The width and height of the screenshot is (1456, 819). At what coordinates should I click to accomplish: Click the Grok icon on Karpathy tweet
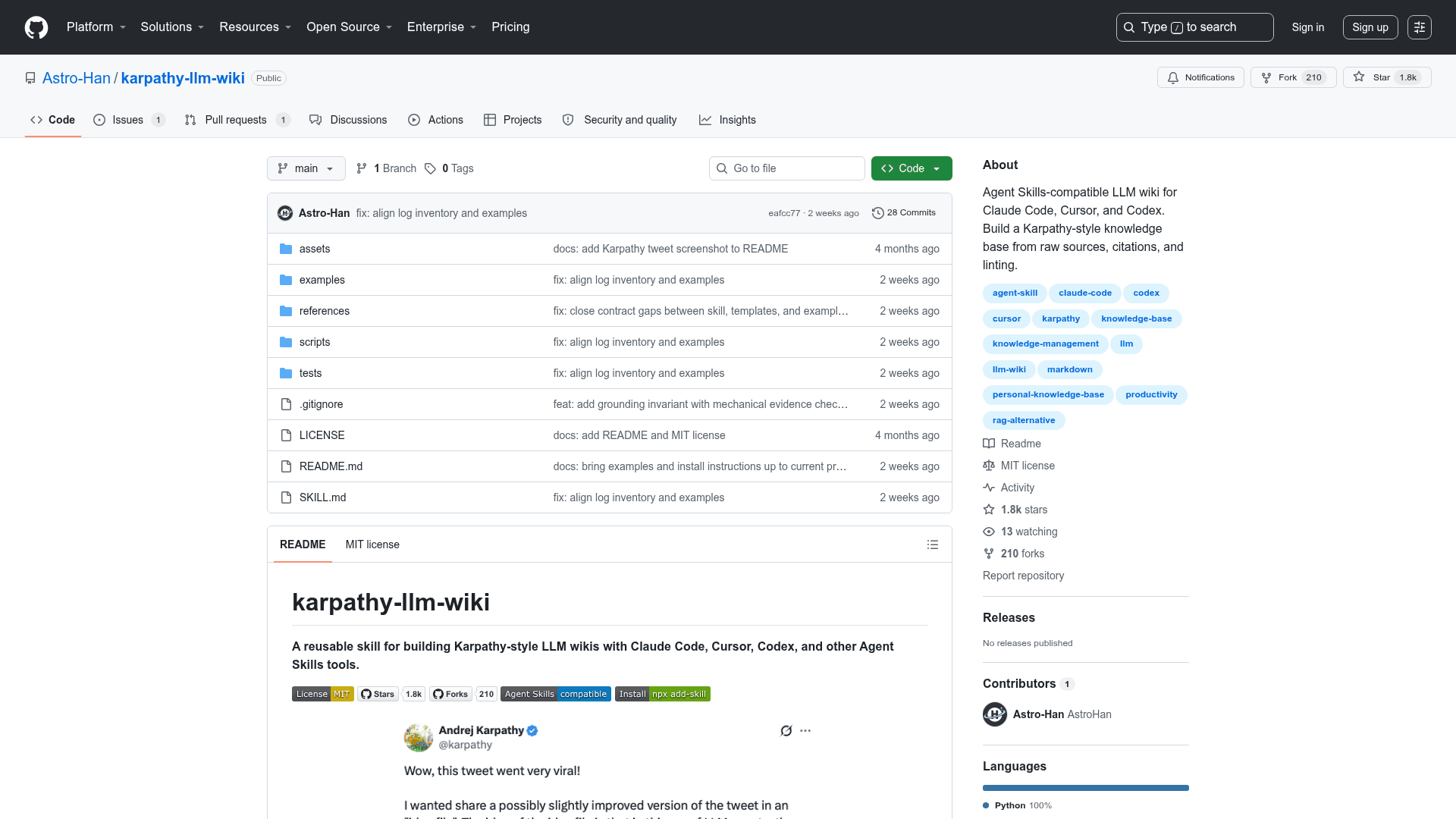tap(786, 731)
